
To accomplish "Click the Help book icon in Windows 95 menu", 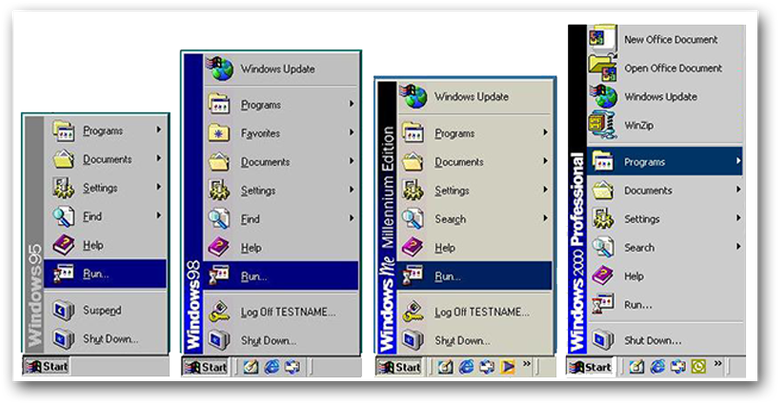I will [x=63, y=244].
